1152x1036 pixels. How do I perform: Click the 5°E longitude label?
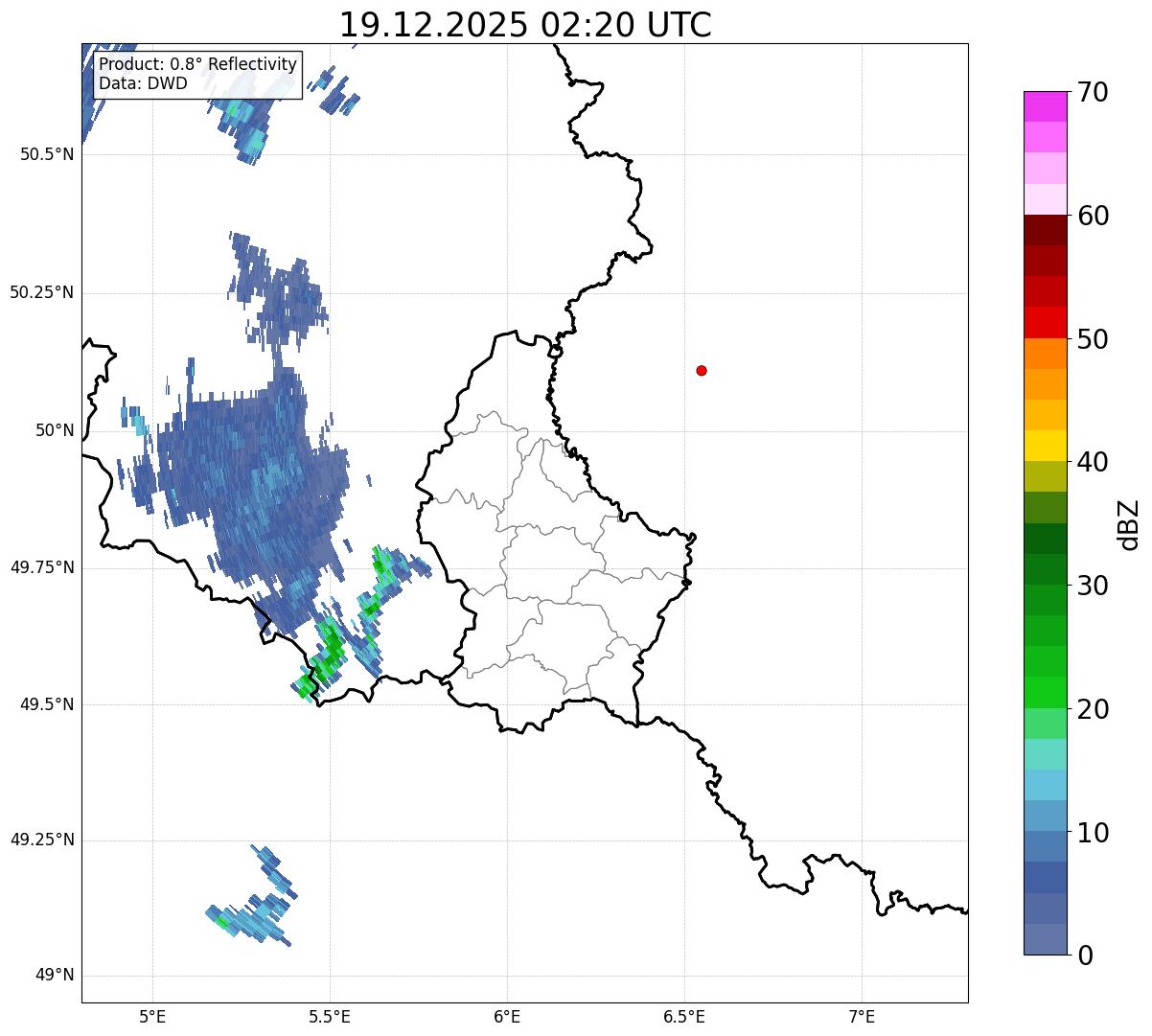point(152,1016)
